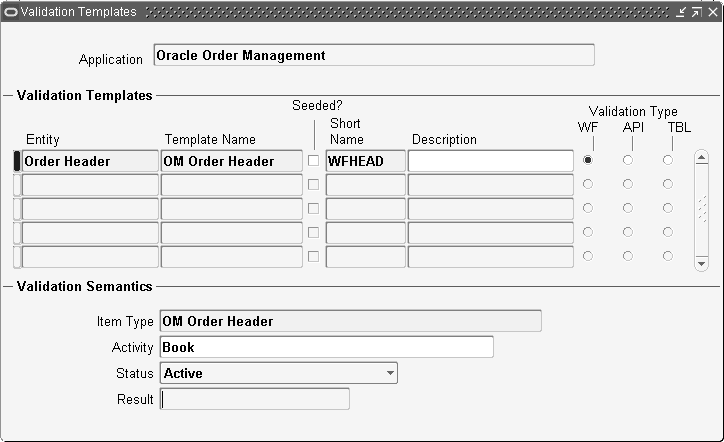This screenshot has width=724, height=442.
Task: Toggle the Seeded checkbox in the second row
Action: pyautogui.click(x=314, y=185)
